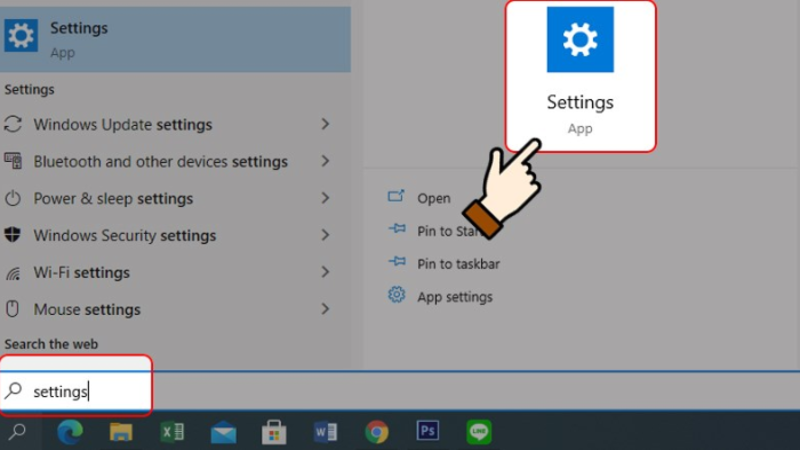Viewport: 800px width, 450px height.
Task: Expand Windows Update settings chevron
Action: point(325,124)
